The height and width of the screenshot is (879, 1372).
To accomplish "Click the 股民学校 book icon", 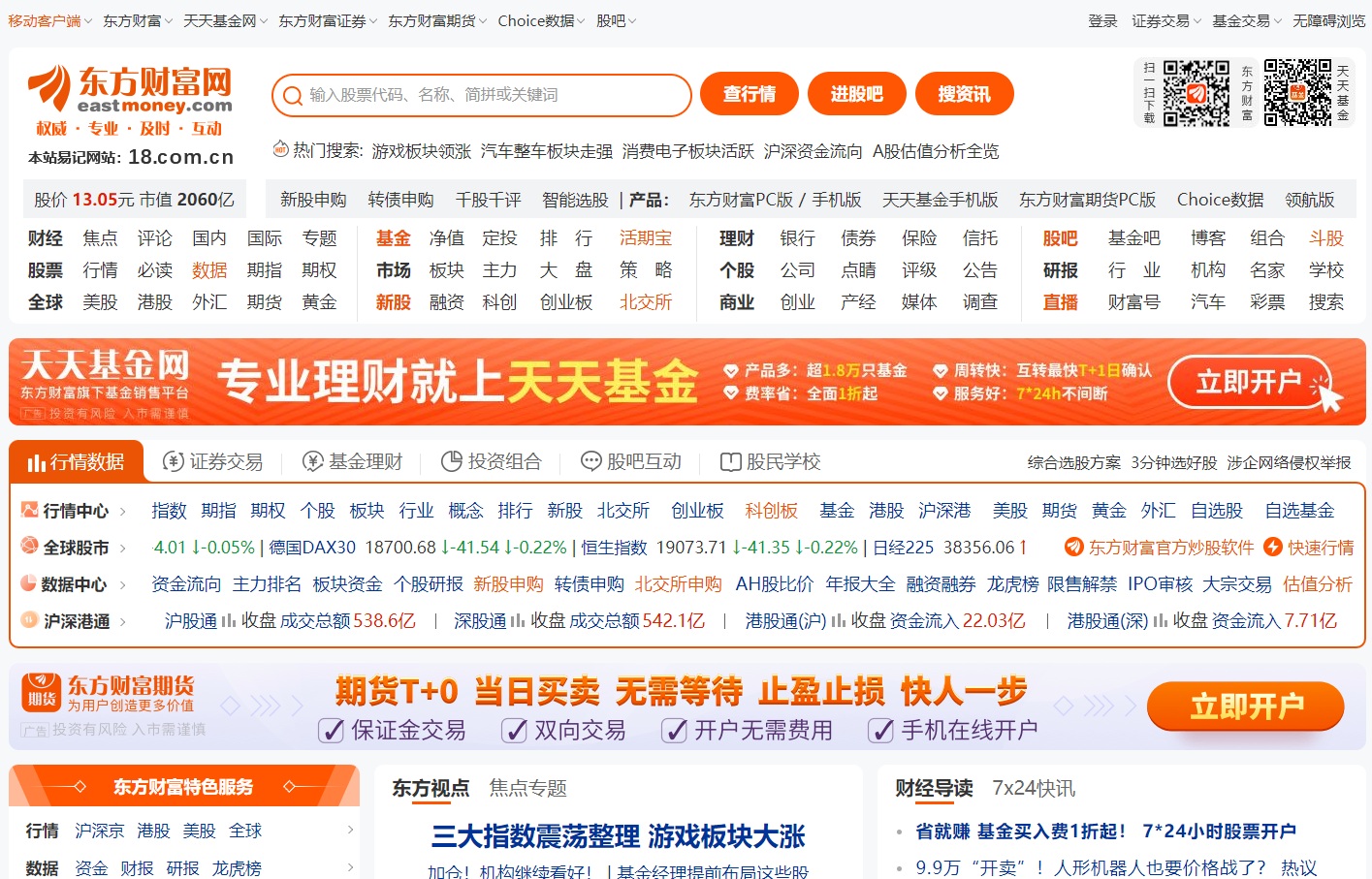I will pyautogui.click(x=731, y=462).
